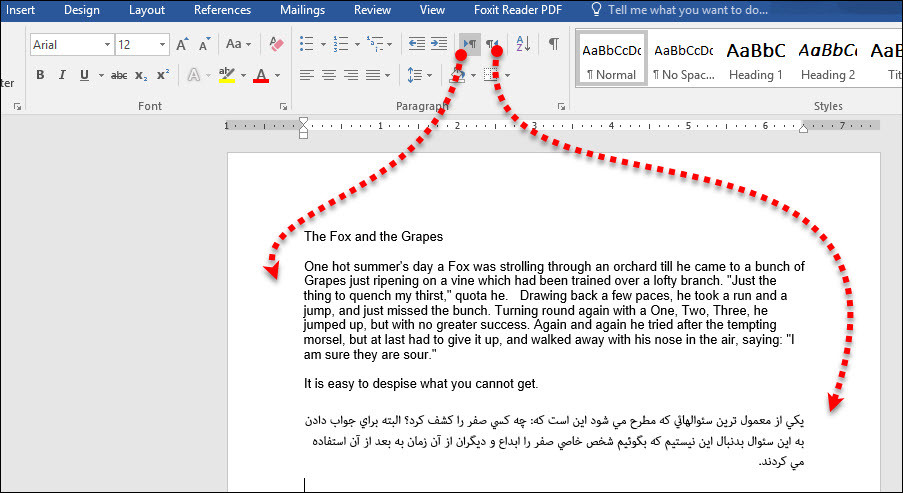Expand highlight color options arrow
Image resolution: width=903 pixels, height=493 pixels.
[x=243, y=75]
